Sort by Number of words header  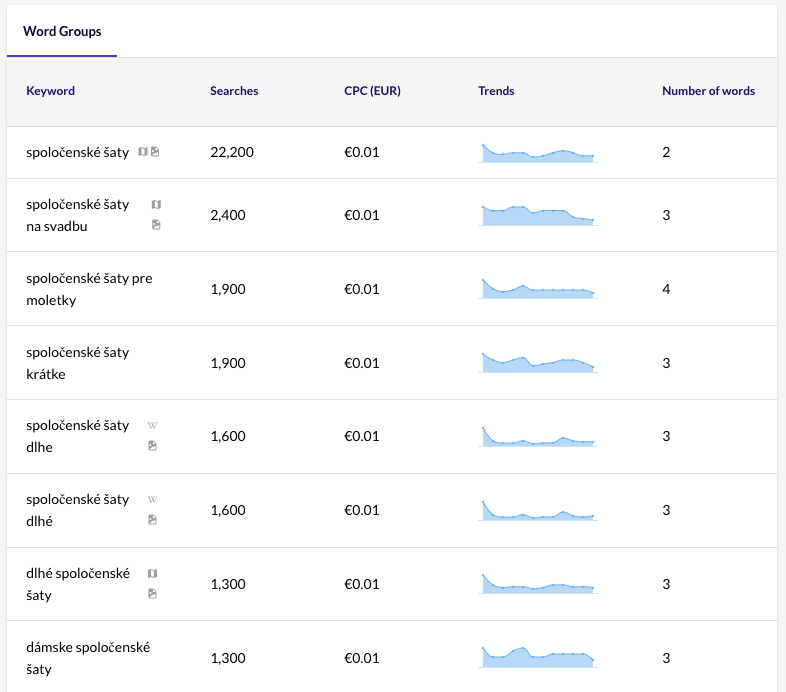tap(708, 91)
